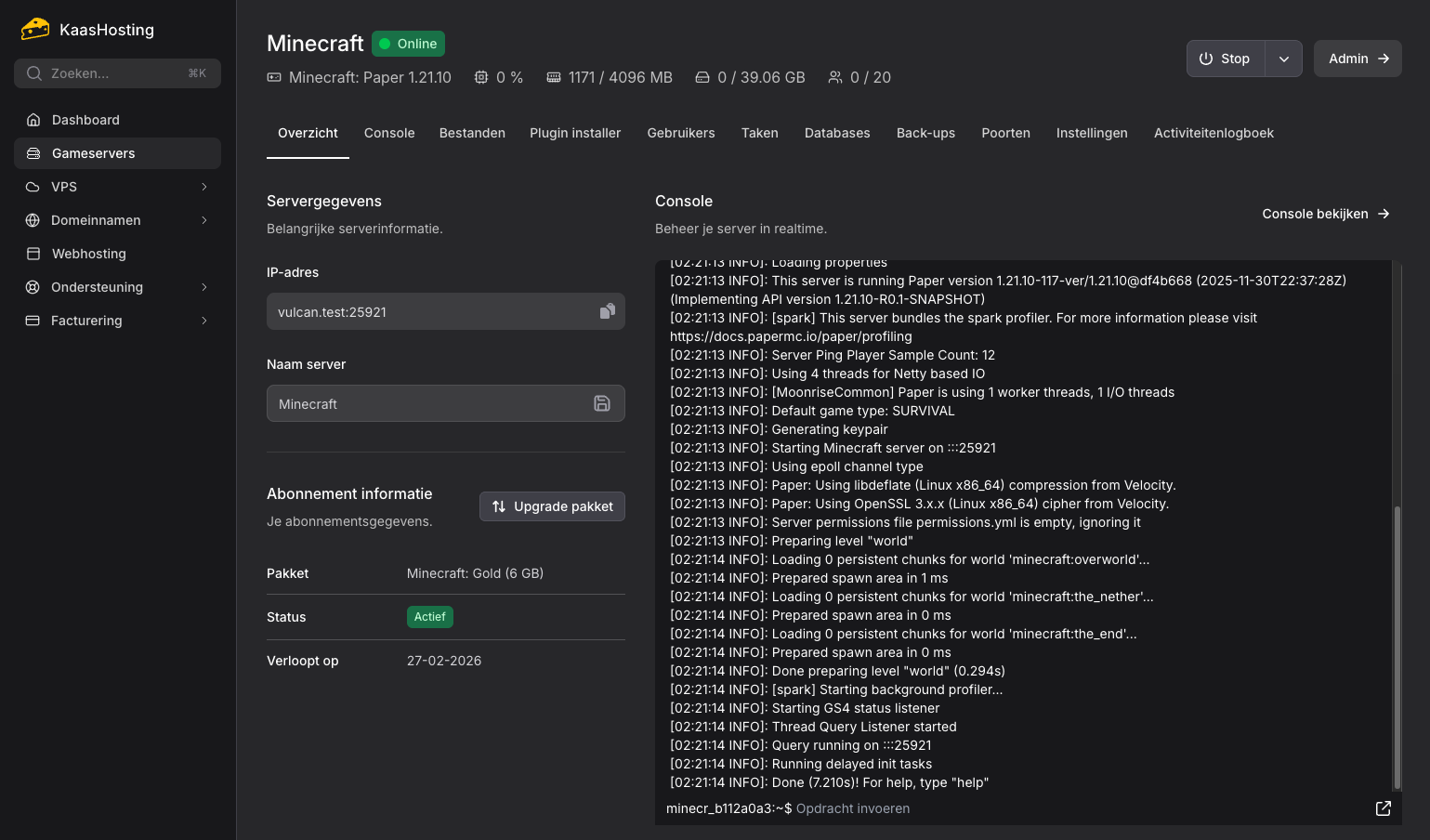Open the console in a new window
This screenshot has width=1430, height=840.
[x=1384, y=808]
